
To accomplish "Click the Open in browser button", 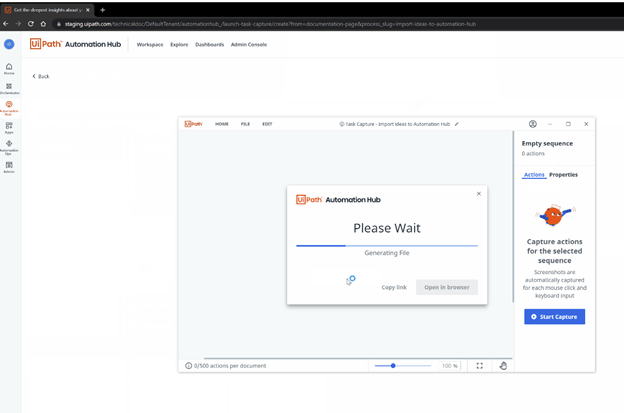I will click(447, 287).
